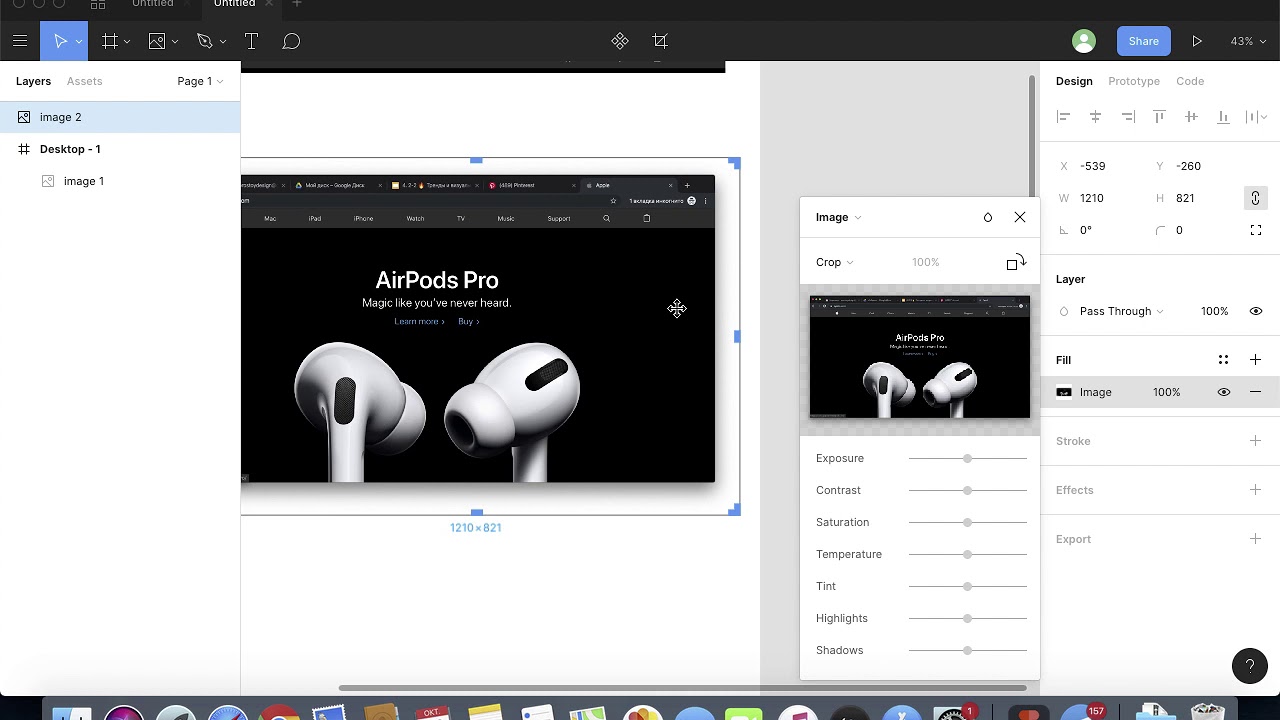Viewport: 1280px width, 720px height.
Task: Click the Align top icon
Action: coord(1160,117)
